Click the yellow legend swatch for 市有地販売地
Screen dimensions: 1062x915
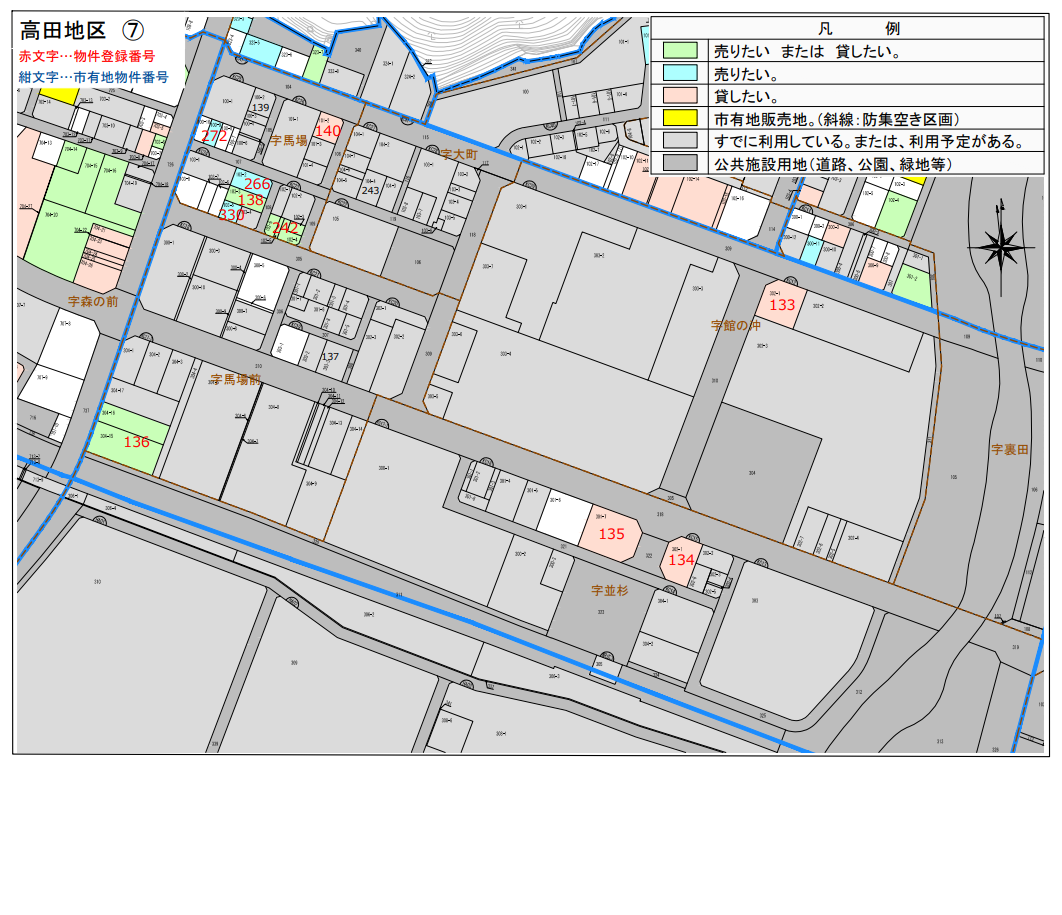[680, 119]
